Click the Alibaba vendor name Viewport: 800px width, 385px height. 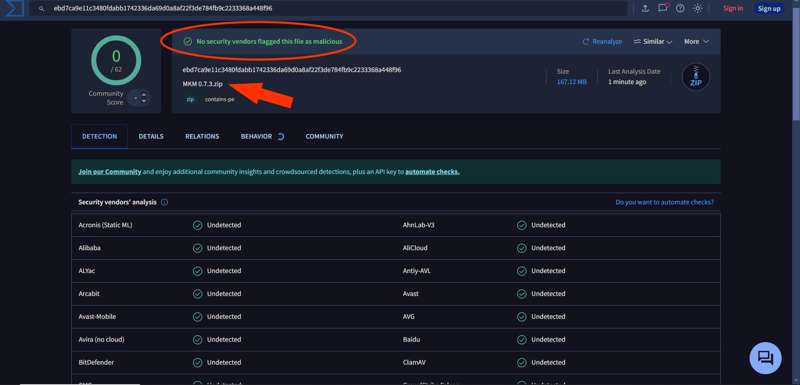pyautogui.click(x=89, y=248)
